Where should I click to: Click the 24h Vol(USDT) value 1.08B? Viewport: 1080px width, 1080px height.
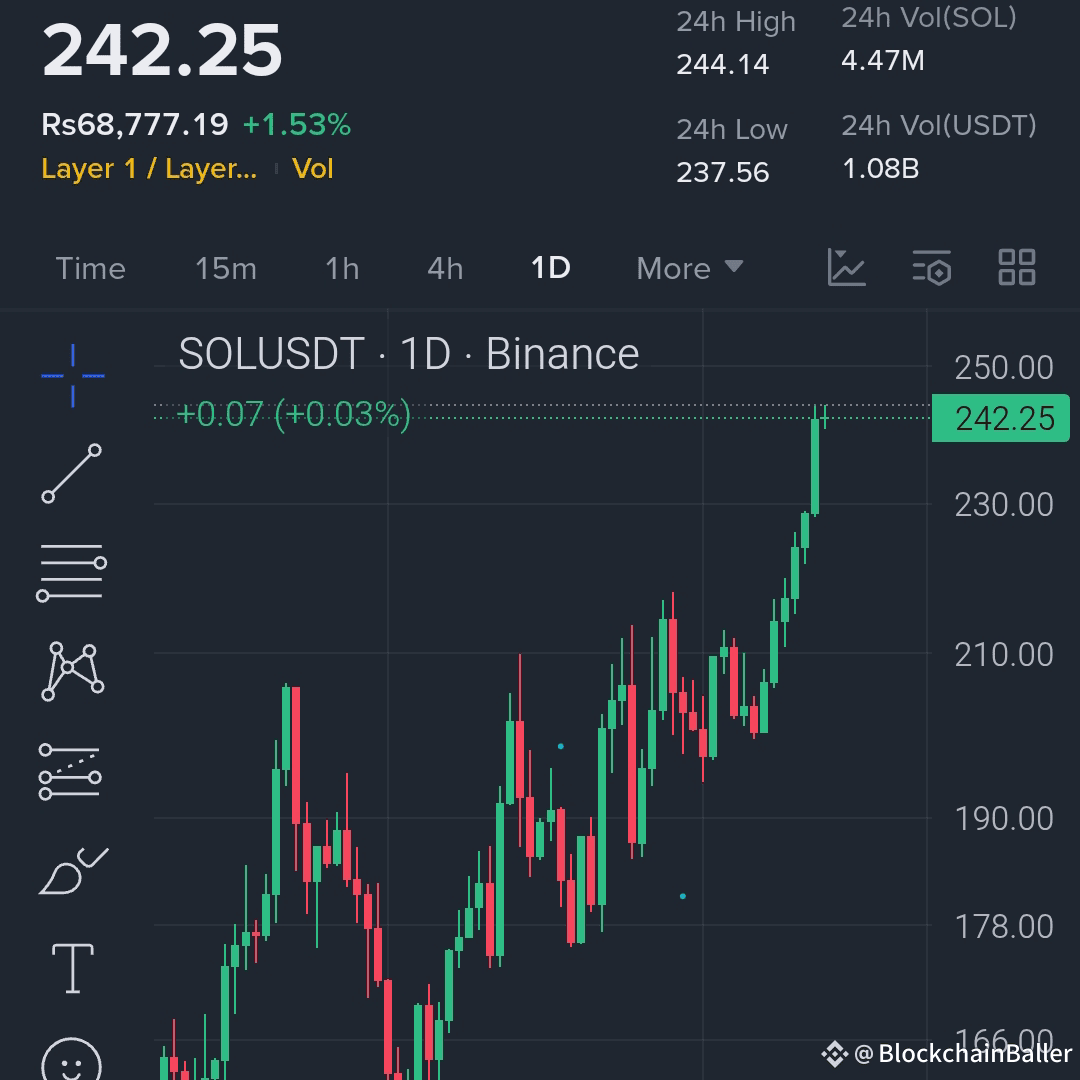(881, 168)
